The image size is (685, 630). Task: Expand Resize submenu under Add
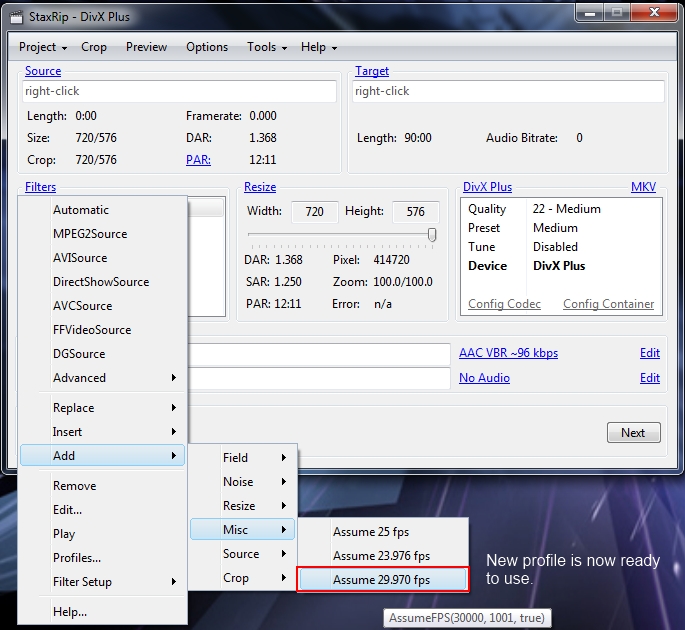pos(242,506)
